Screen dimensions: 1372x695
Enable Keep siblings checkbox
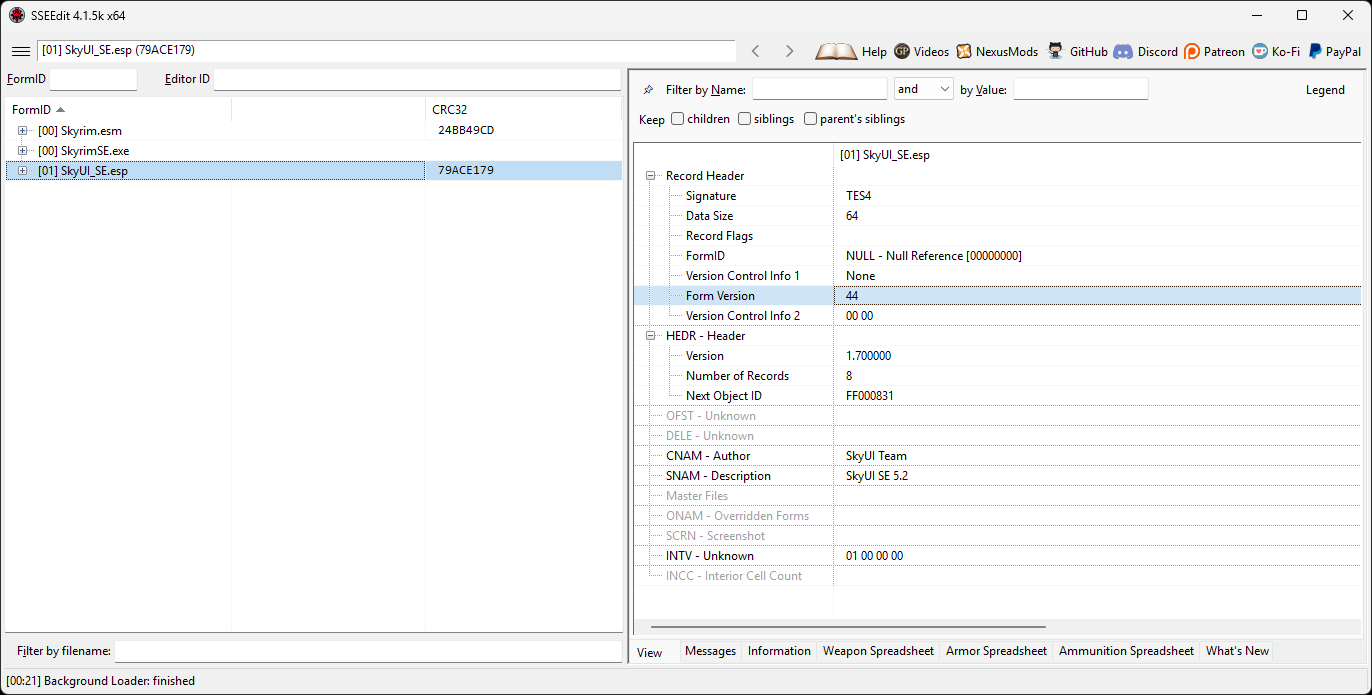(745, 119)
